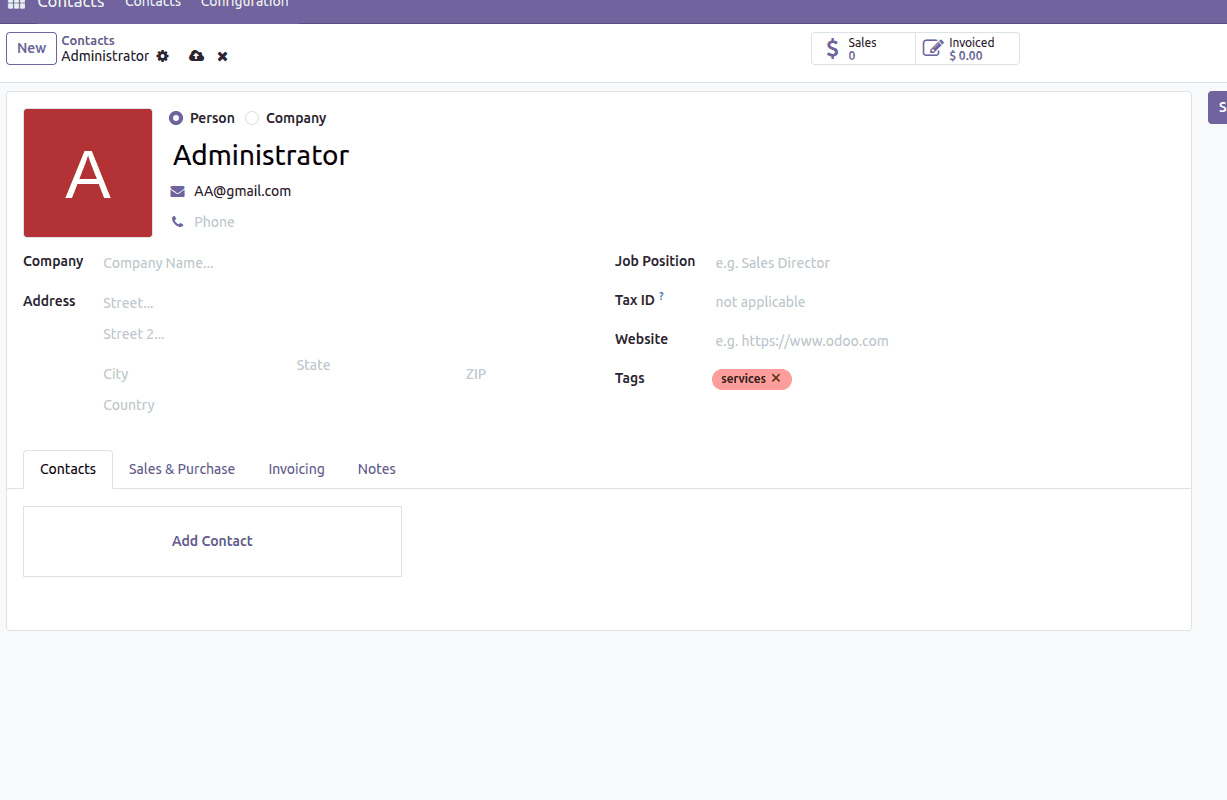This screenshot has width=1227, height=800.
Task: Select the Company radio button
Action: pos(251,117)
